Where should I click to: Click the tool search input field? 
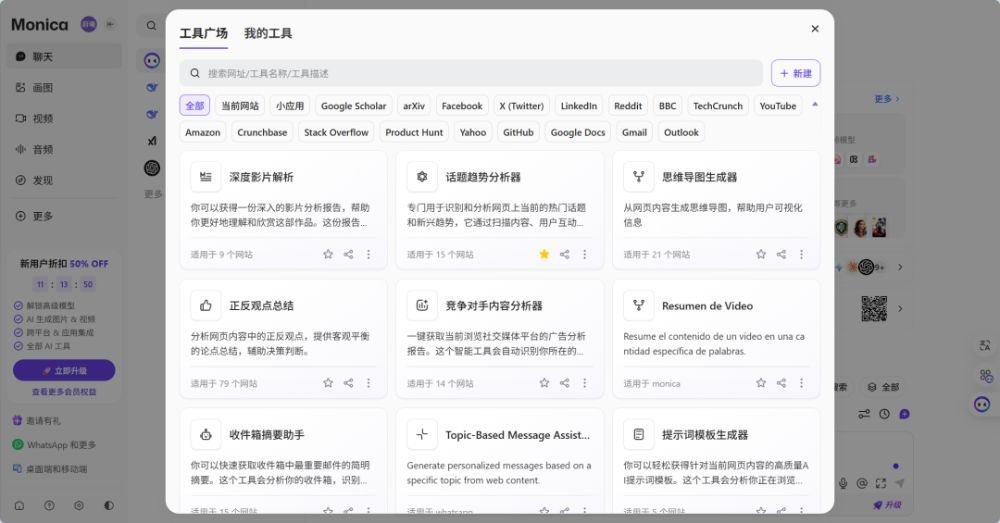click(x=471, y=73)
